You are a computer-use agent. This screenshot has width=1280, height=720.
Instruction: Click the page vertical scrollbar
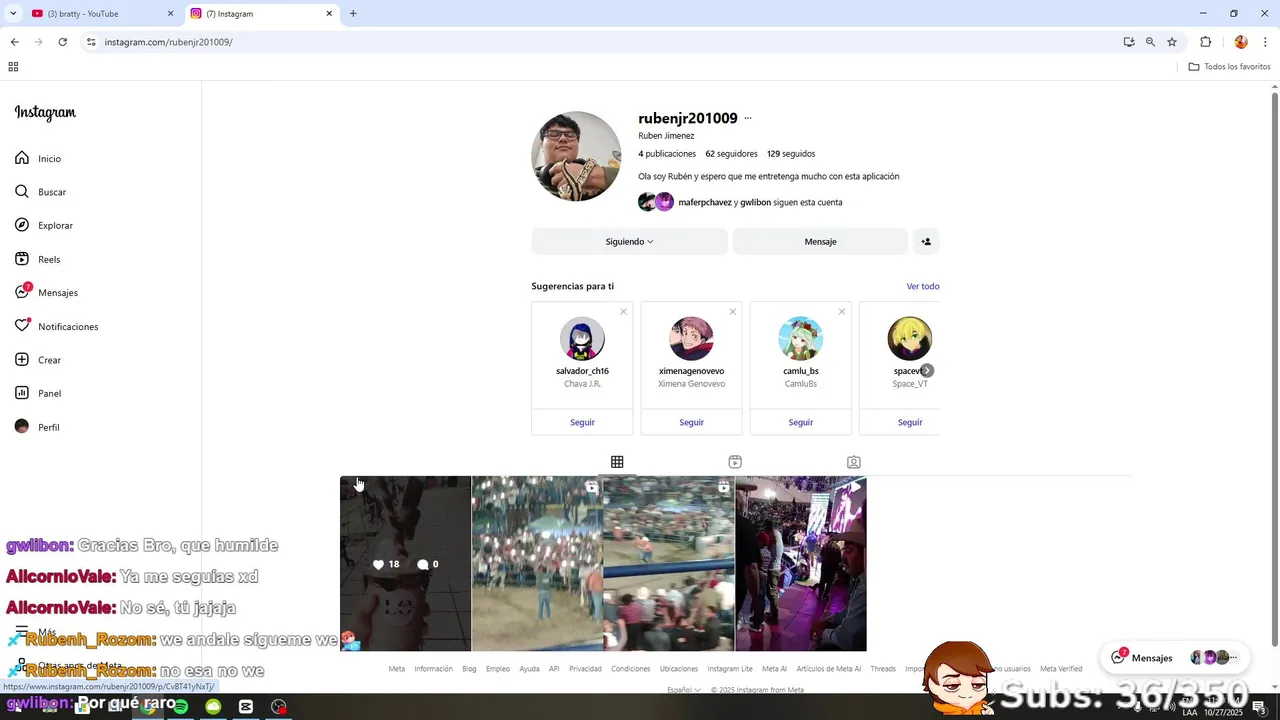pyautogui.click(x=1274, y=370)
